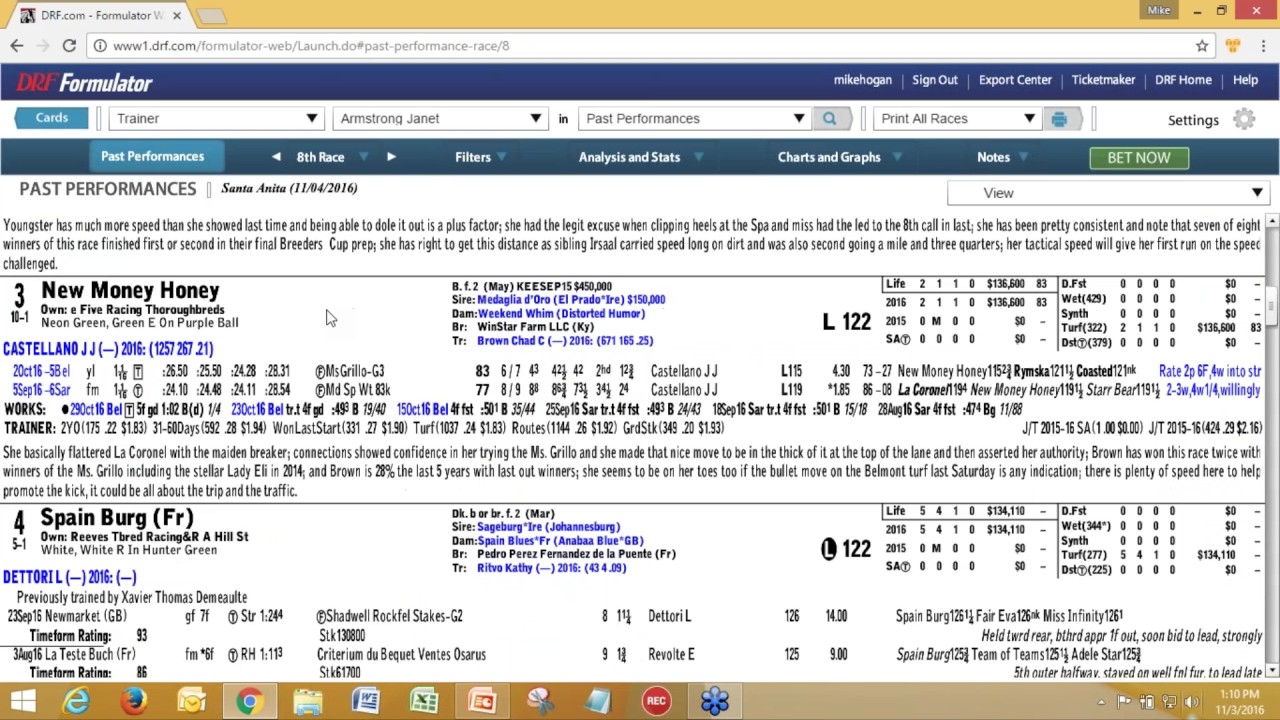
Task: Click page vertical scrollbar down arrow
Action: (x=1272, y=672)
